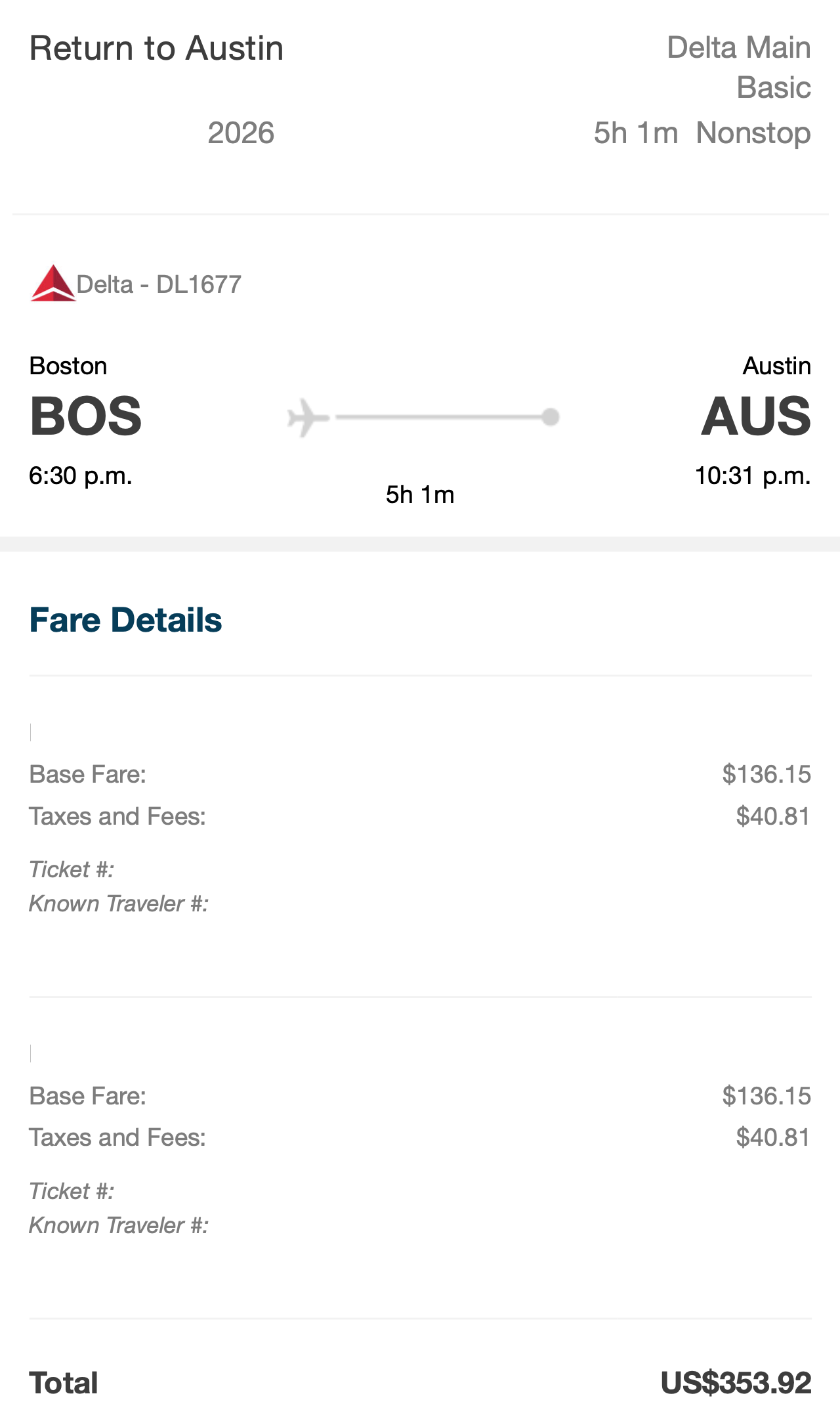Click the destination dot ending the route line
This screenshot has width=840, height=1417.
pos(550,417)
